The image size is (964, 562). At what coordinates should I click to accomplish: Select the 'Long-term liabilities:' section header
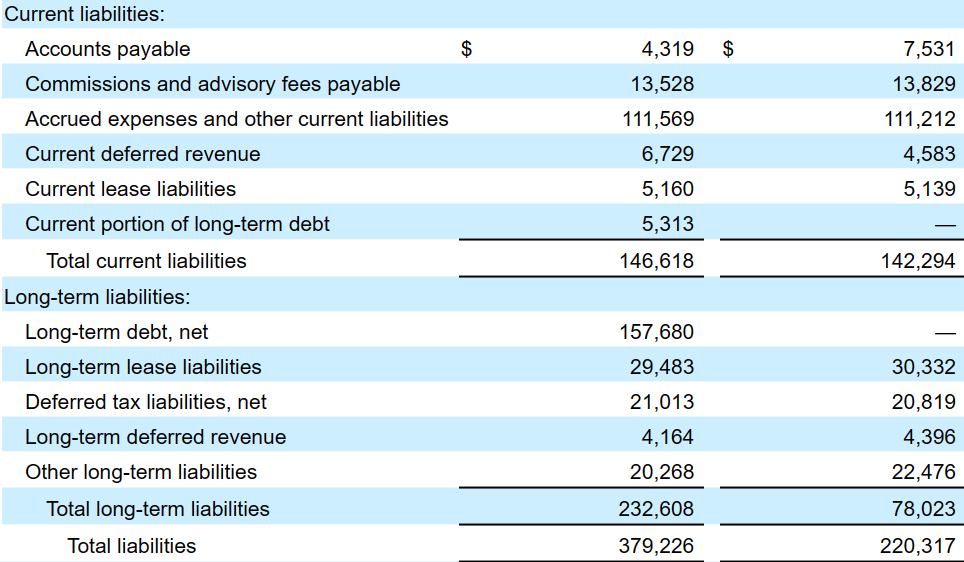point(97,296)
